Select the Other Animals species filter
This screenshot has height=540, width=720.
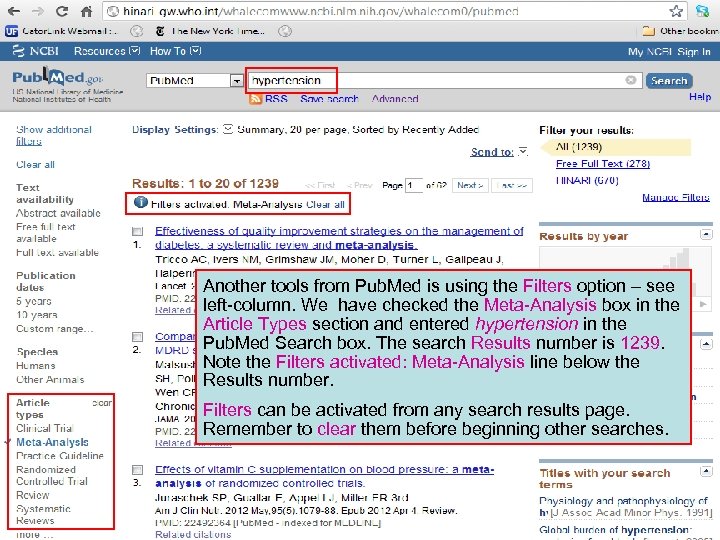(x=50, y=379)
